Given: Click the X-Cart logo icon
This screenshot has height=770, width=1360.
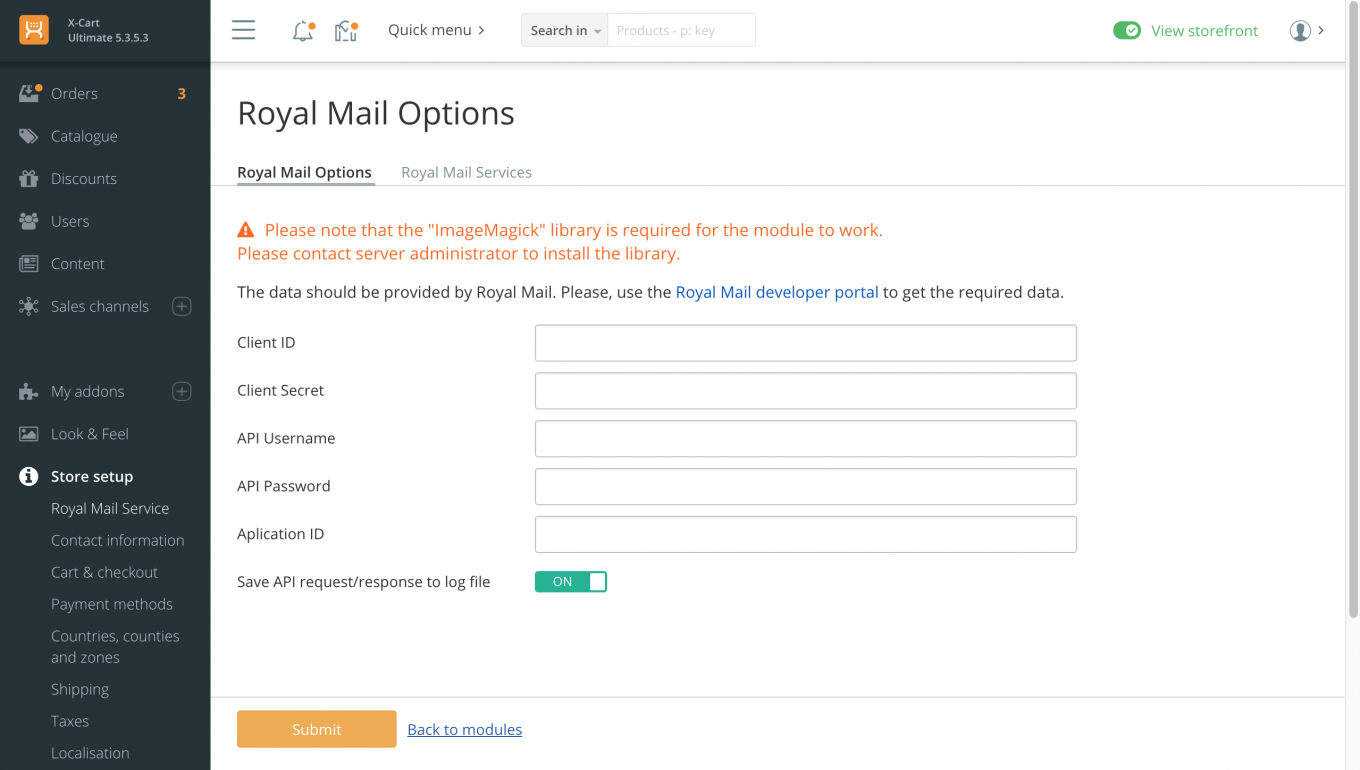Looking at the screenshot, I should (x=34, y=30).
